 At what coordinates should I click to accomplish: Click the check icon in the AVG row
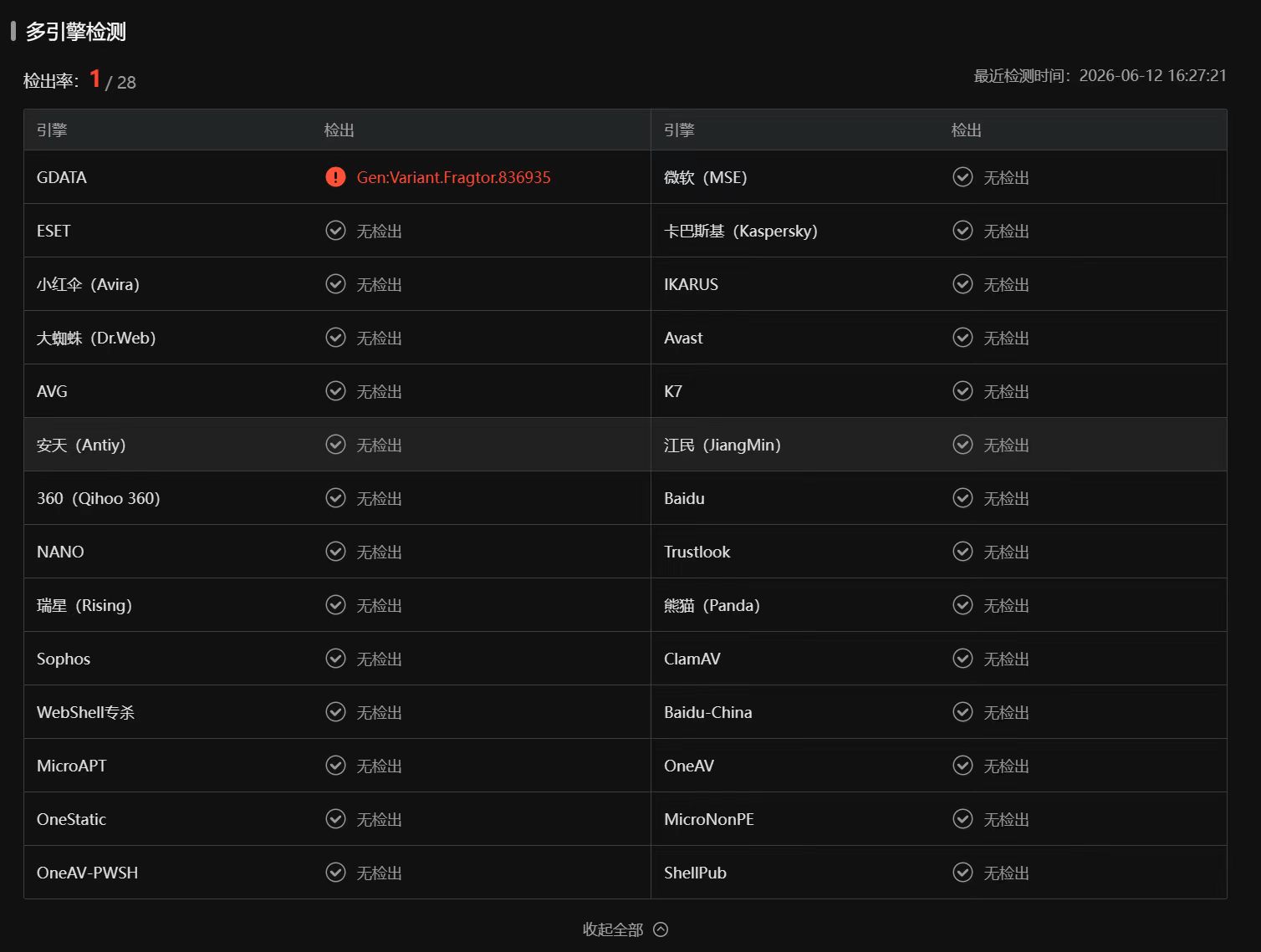335,391
